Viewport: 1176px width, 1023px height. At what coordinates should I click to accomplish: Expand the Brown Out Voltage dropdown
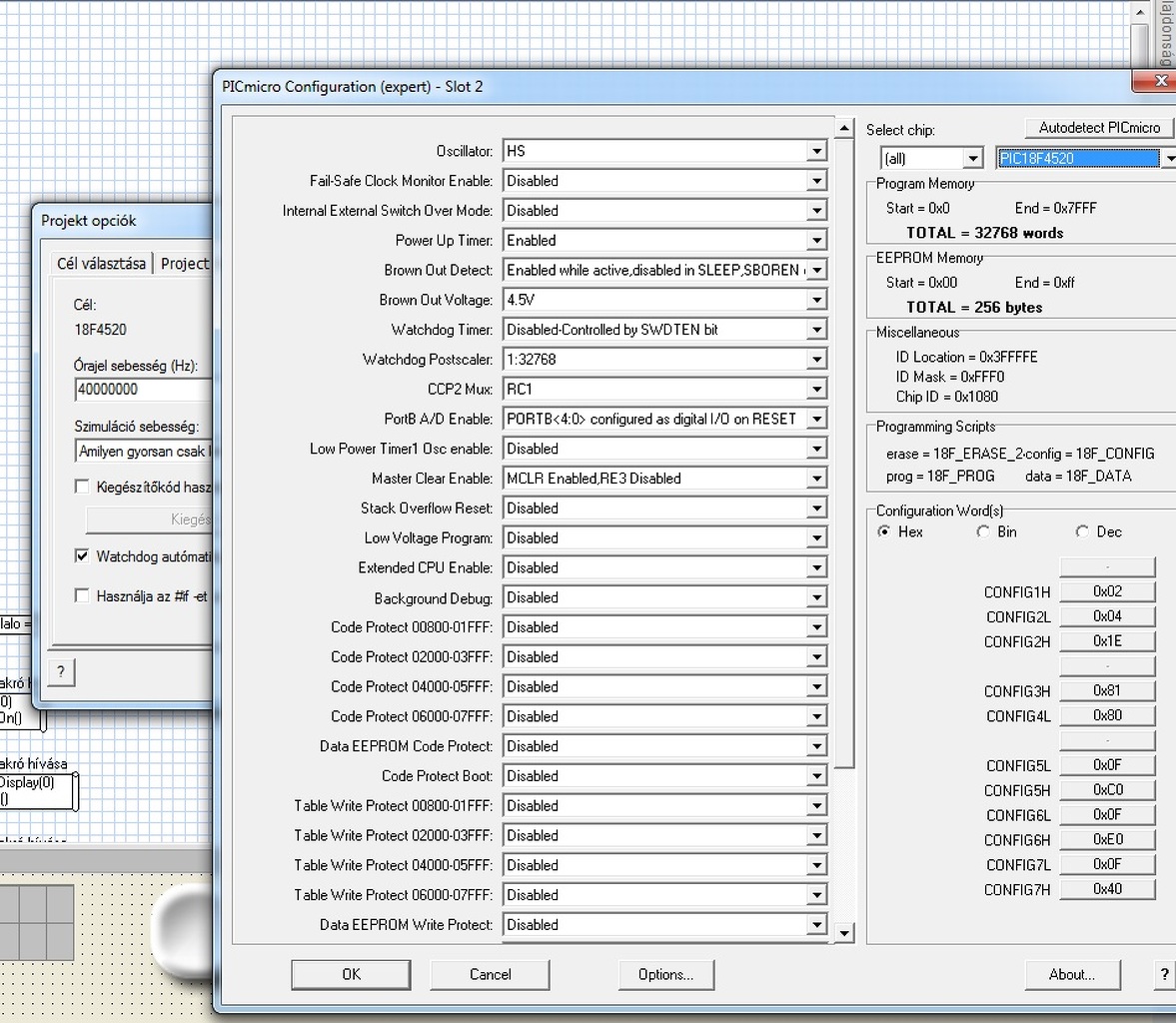pos(816,300)
